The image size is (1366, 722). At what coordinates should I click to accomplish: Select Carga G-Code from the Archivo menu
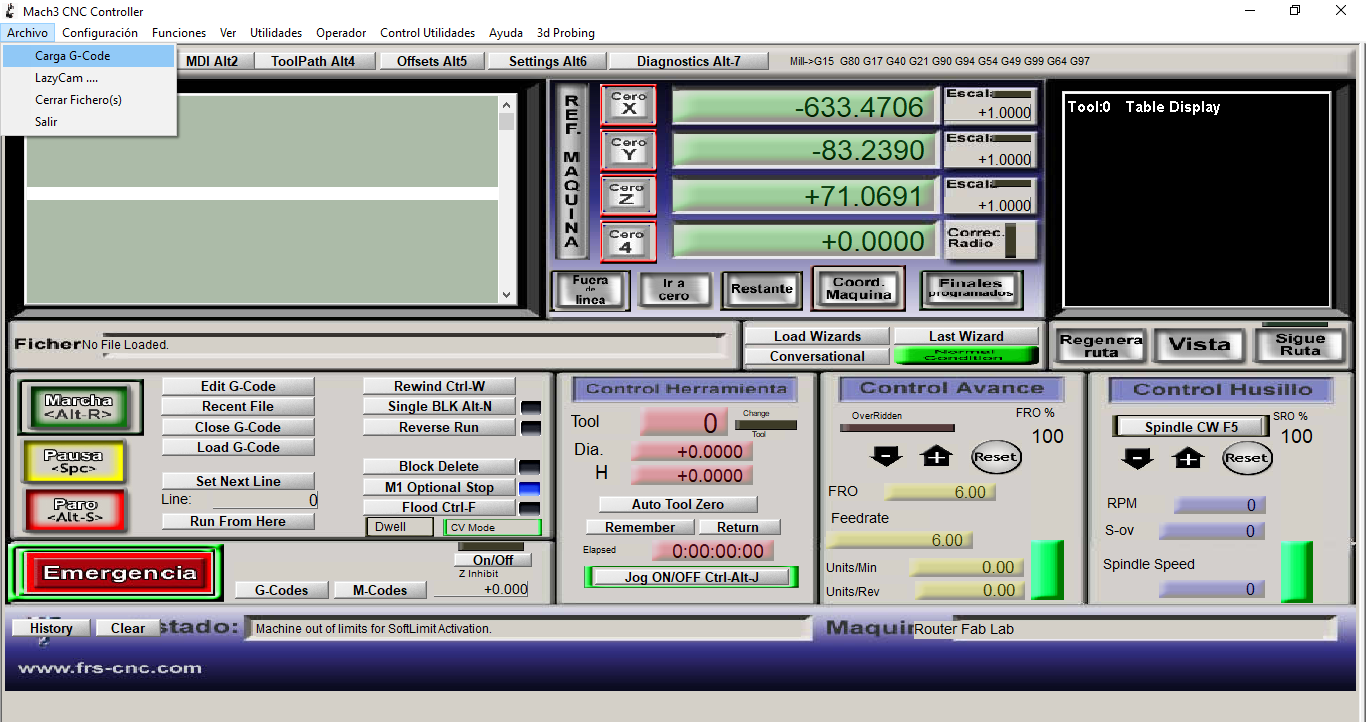click(88, 56)
